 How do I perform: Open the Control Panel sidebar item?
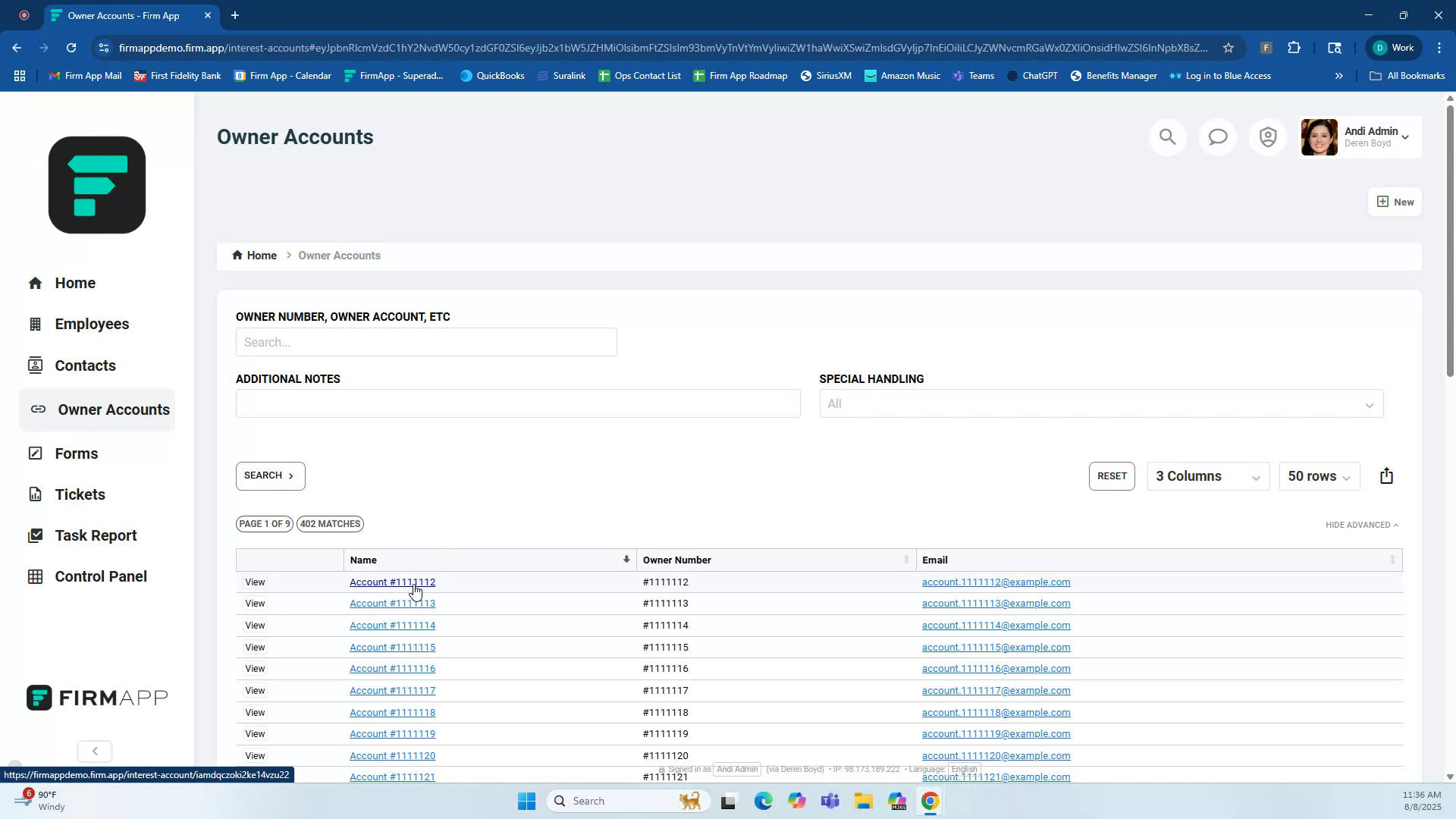click(101, 576)
